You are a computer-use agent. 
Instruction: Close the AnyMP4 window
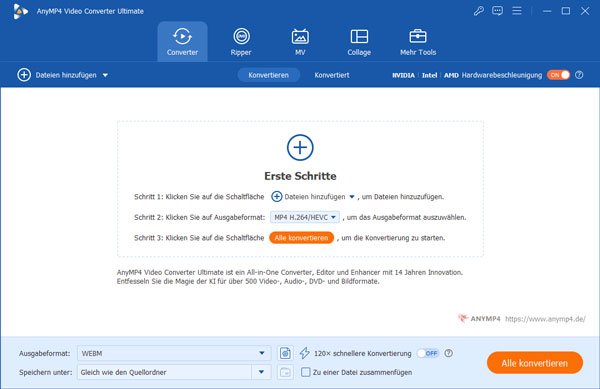point(585,11)
